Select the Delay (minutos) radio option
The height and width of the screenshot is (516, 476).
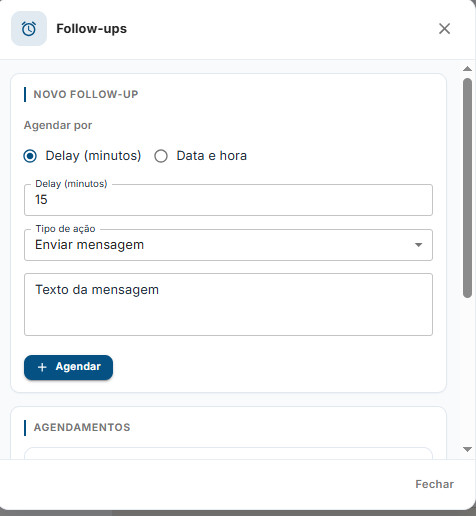point(30,156)
